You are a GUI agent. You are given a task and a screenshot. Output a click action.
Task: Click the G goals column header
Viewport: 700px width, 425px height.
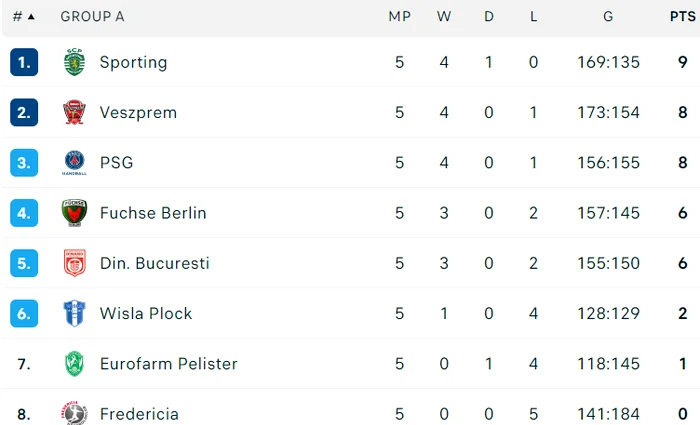click(608, 17)
